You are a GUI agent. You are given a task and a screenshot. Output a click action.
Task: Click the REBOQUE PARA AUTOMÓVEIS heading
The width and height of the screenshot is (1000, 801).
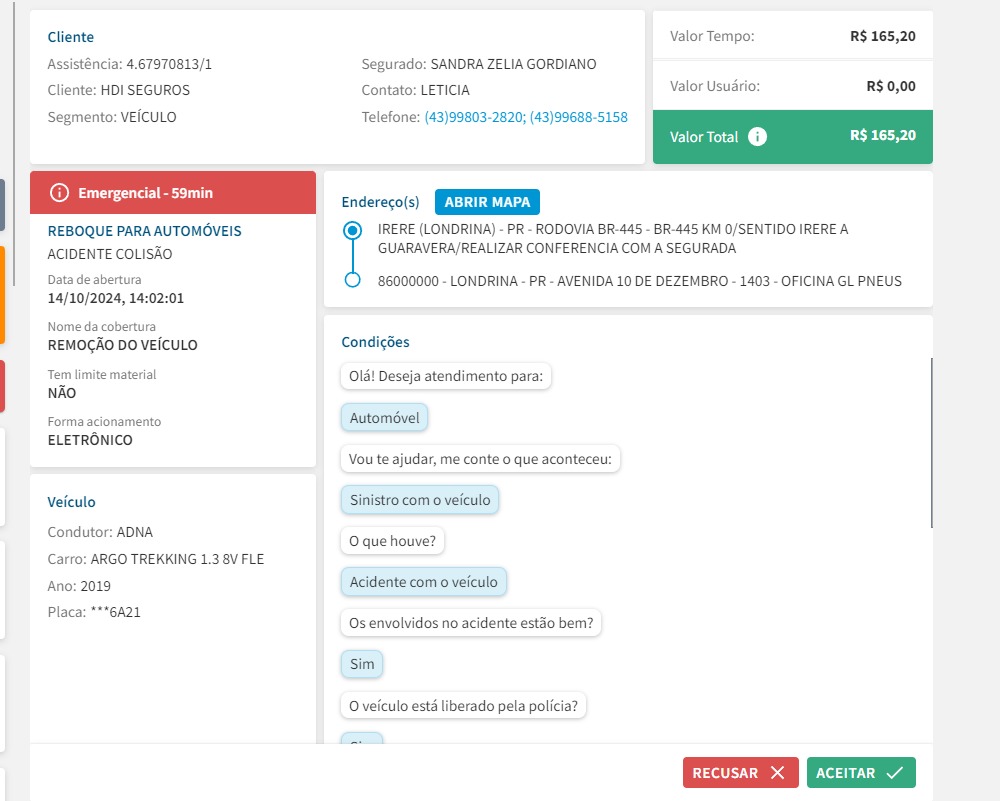point(145,231)
